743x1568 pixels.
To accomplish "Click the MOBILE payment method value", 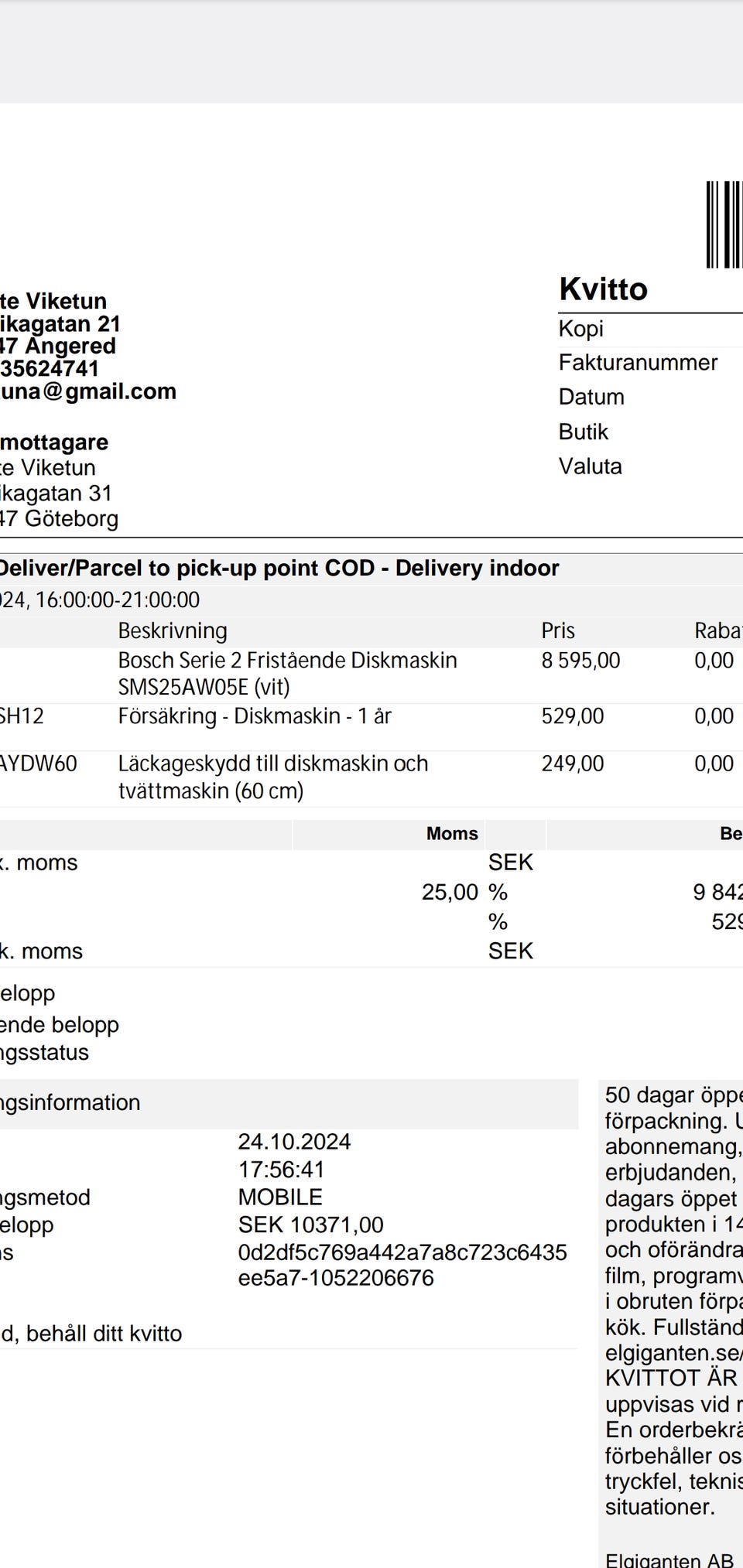I will click(x=280, y=1197).
